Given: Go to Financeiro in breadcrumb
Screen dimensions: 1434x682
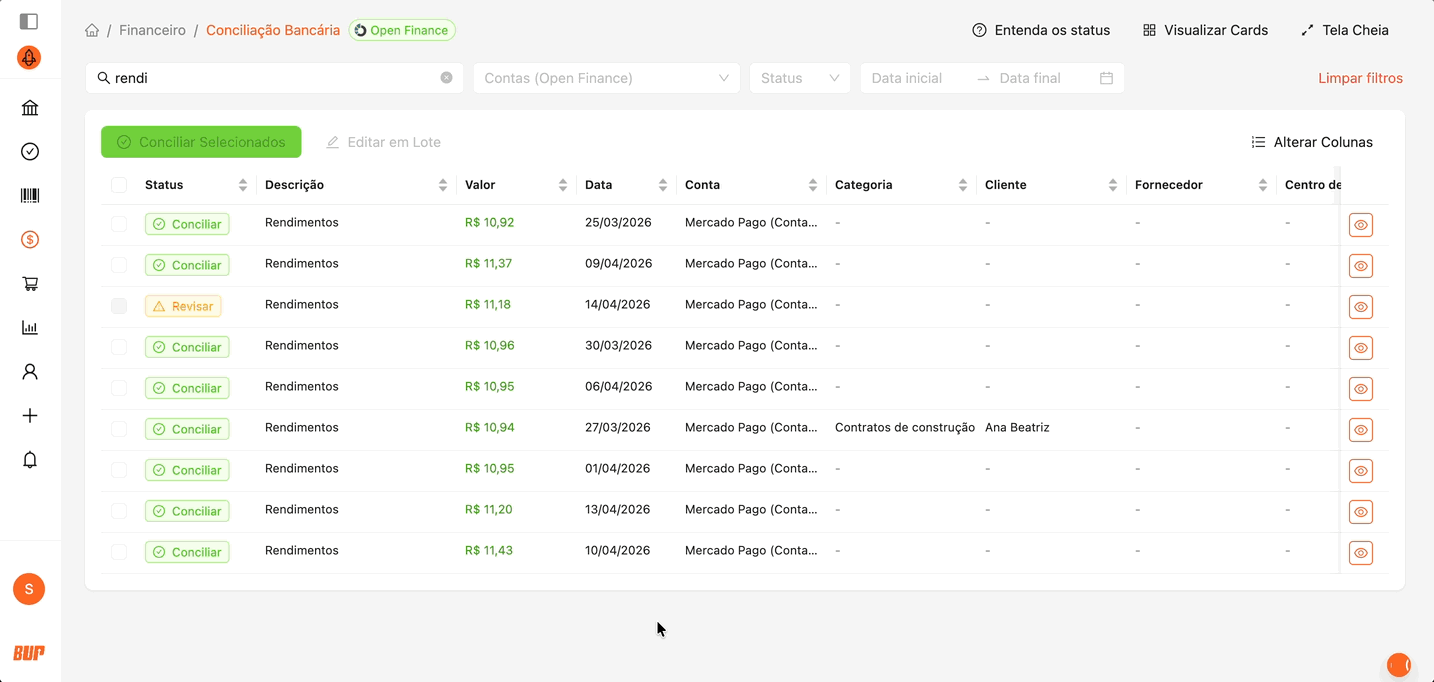Looking at the screenshot, I should pos(152,31).
